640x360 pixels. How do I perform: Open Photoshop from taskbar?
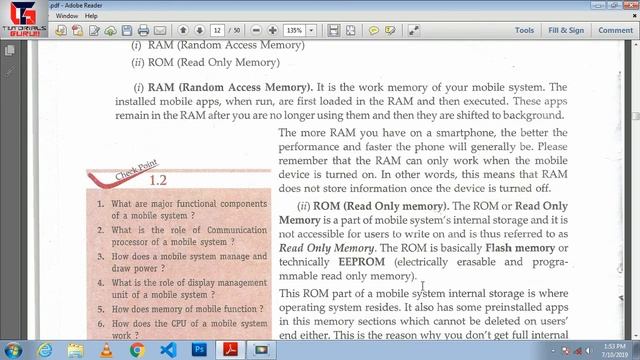click(199, 350)
